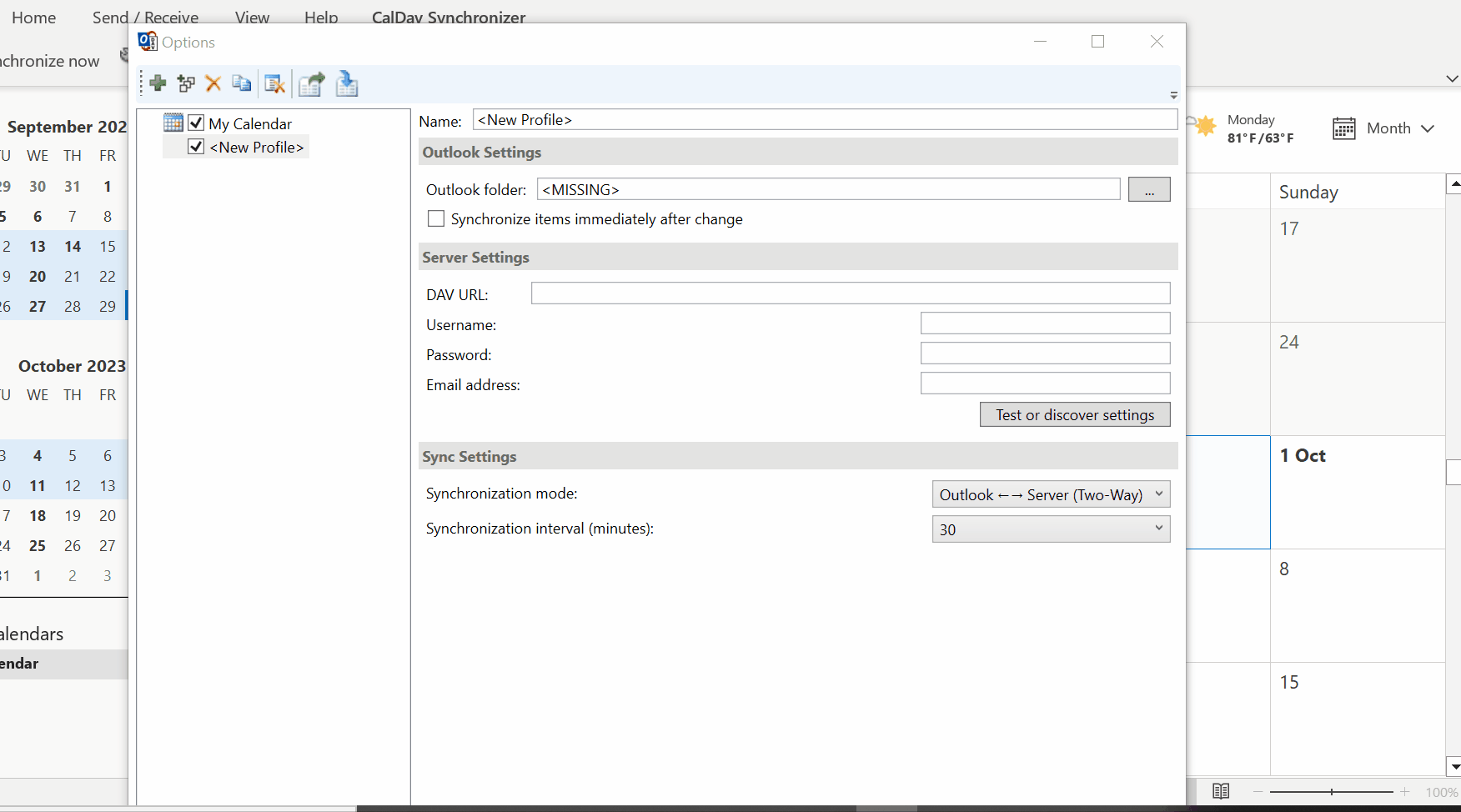Clear the profile cache
The image size is (1461, 812).
tap(275, 83)
